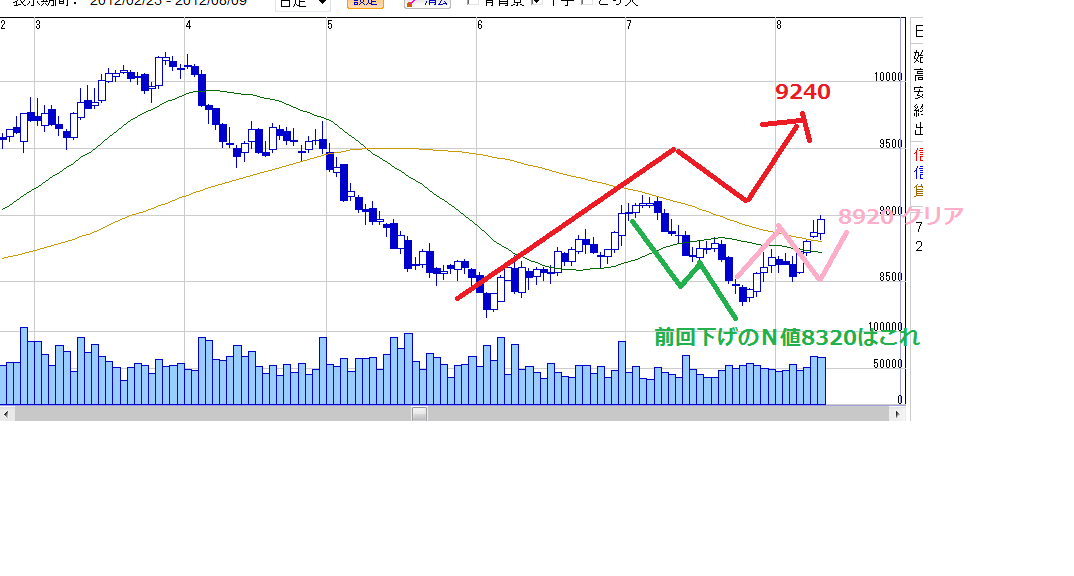Click the 消去 erase button
Viewport: 1074px width, 576px height.
point(427,3)
